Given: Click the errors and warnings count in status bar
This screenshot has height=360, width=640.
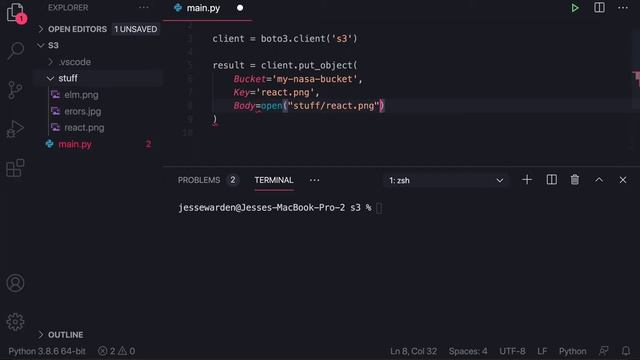Looking at the screenshot, I should 116,351.
